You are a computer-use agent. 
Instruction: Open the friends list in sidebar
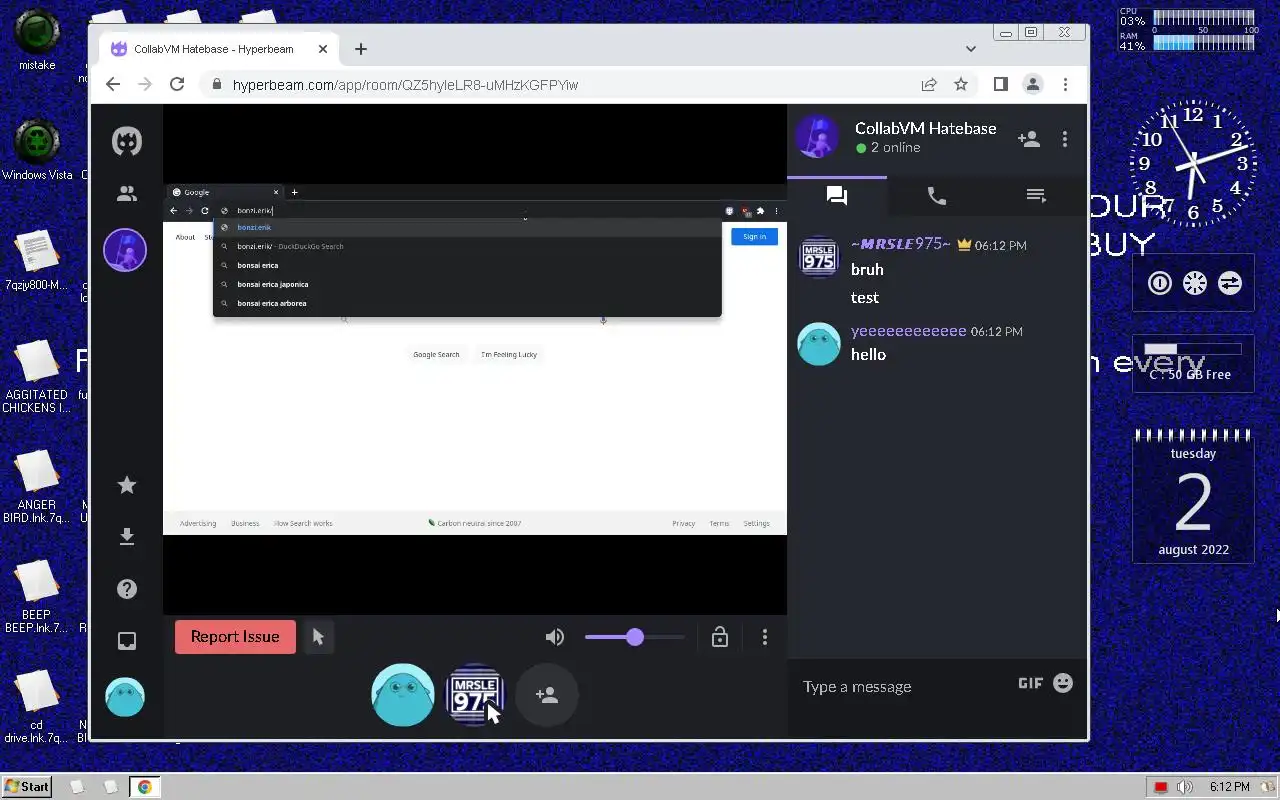pos(126,194)
